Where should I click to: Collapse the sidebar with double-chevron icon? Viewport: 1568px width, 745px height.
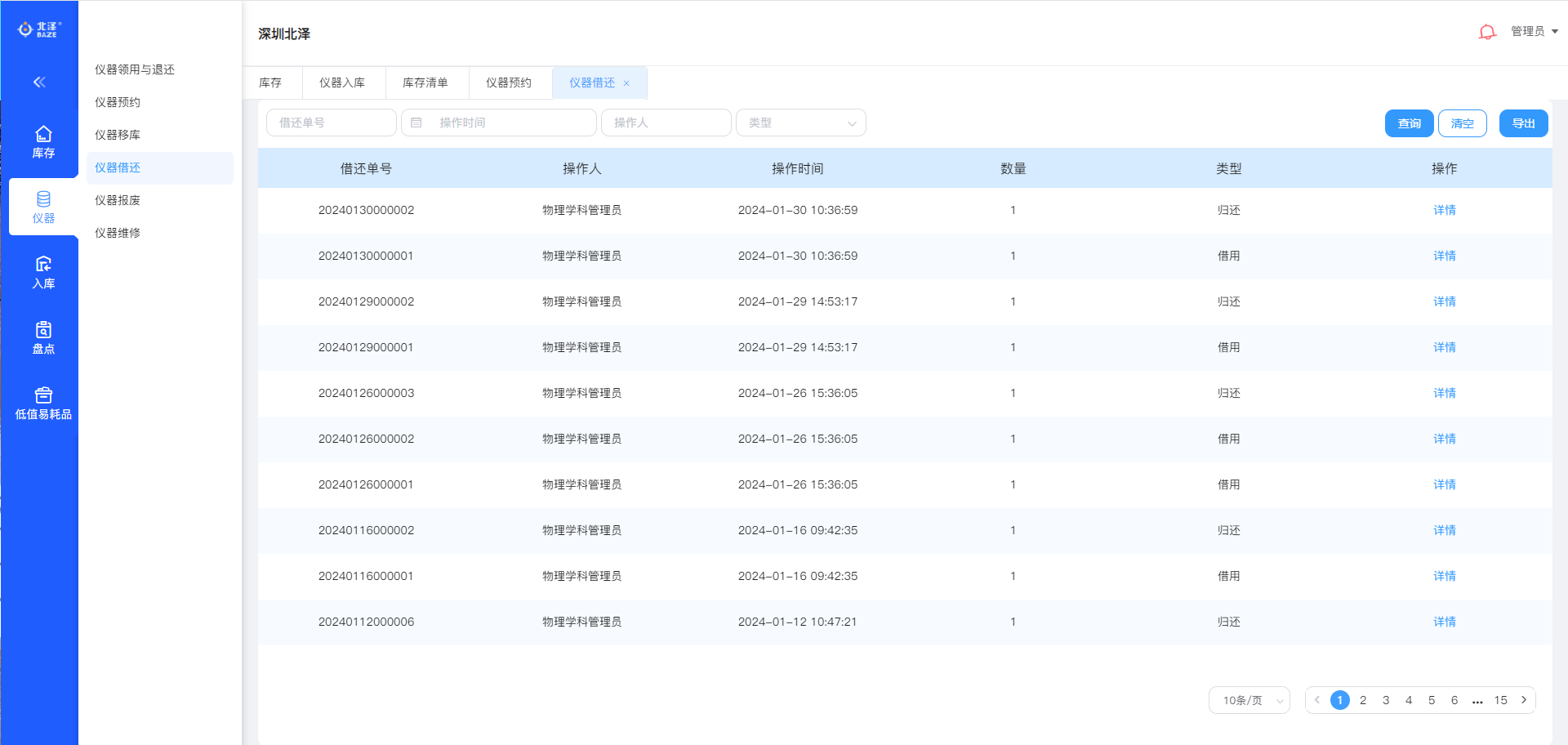tap(39, 82)
